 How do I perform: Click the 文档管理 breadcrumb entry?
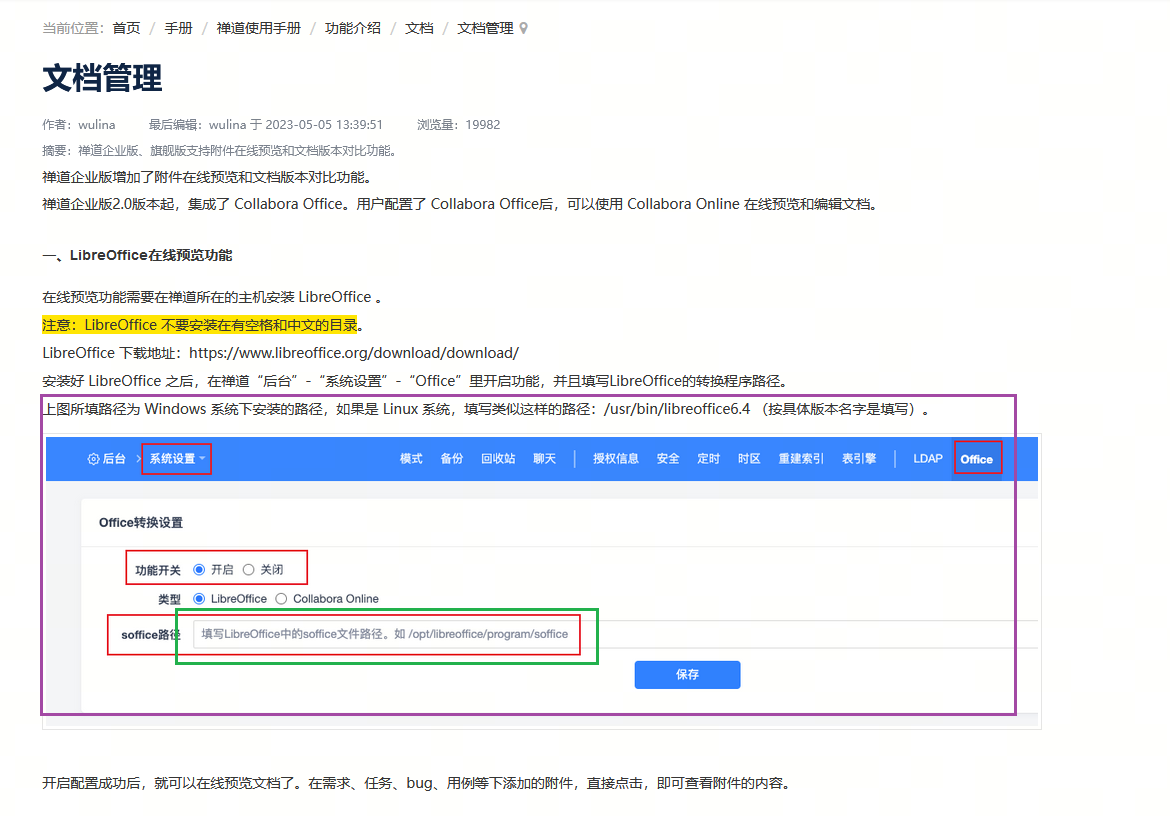(x=485, y=28)
